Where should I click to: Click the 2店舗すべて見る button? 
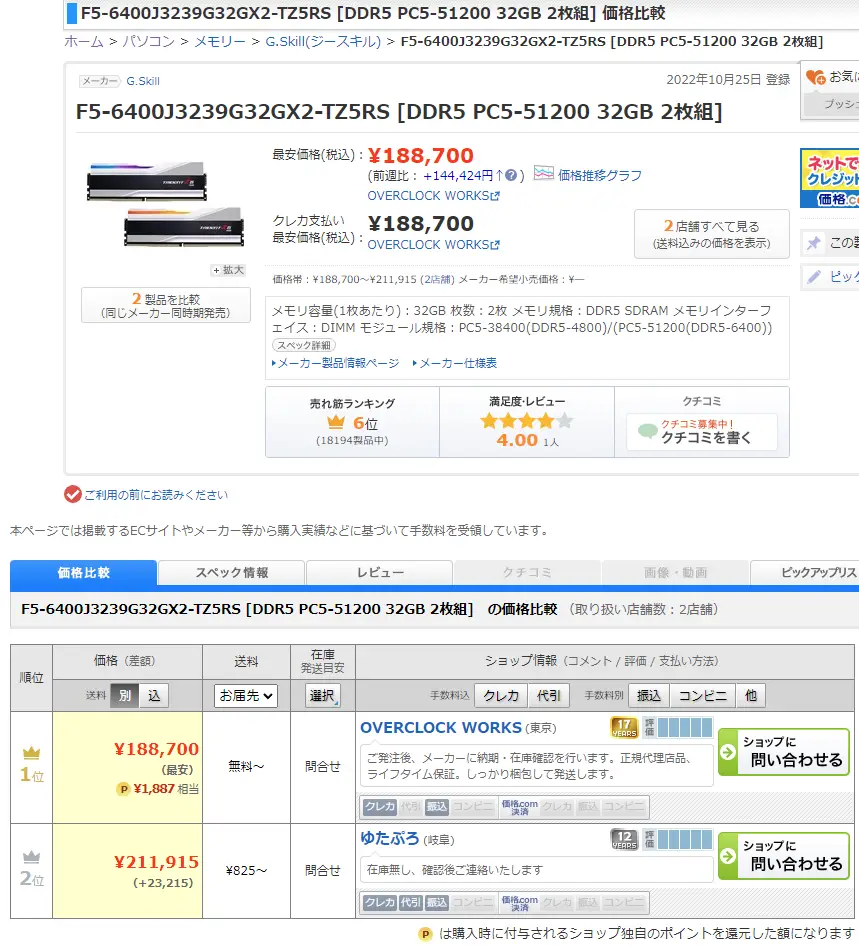point(711,234)
